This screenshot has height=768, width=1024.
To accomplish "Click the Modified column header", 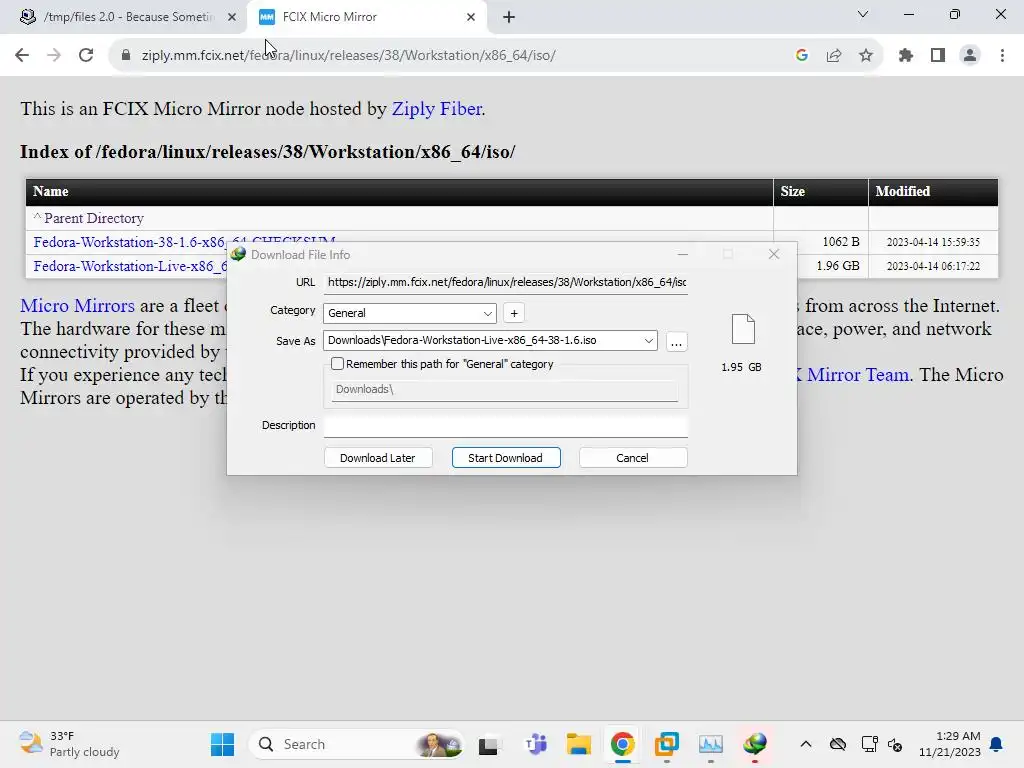I will coord(933,192).
